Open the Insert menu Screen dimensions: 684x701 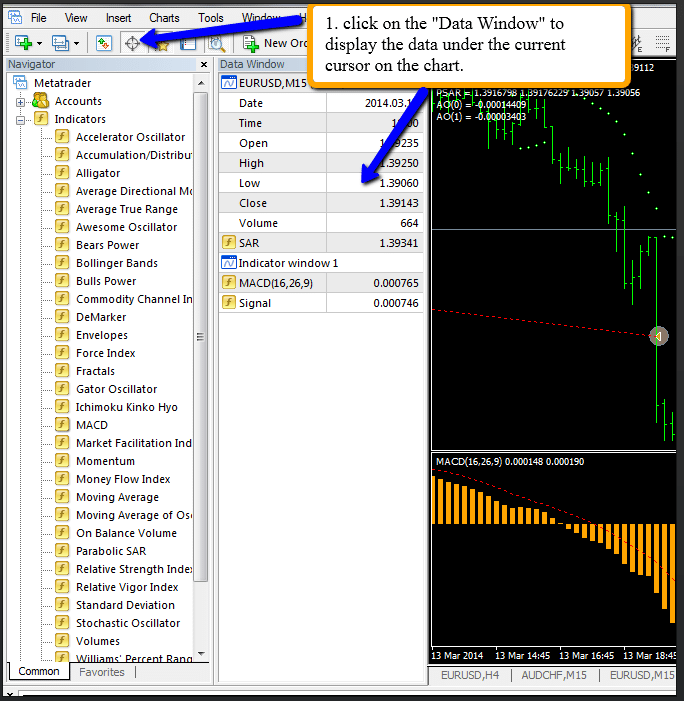point(118,18)
